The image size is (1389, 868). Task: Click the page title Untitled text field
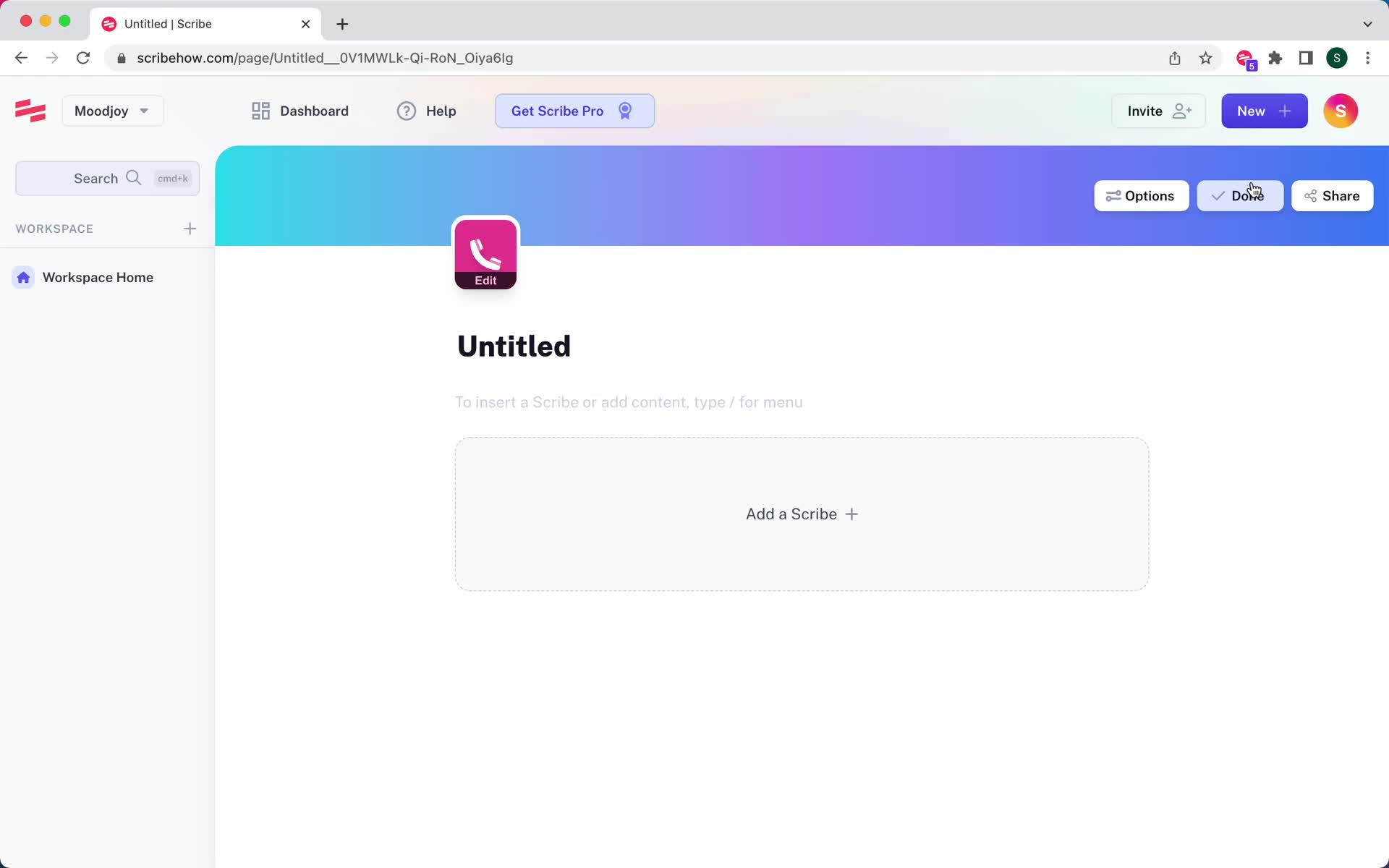pyautogui.click(x=513, y=346)
